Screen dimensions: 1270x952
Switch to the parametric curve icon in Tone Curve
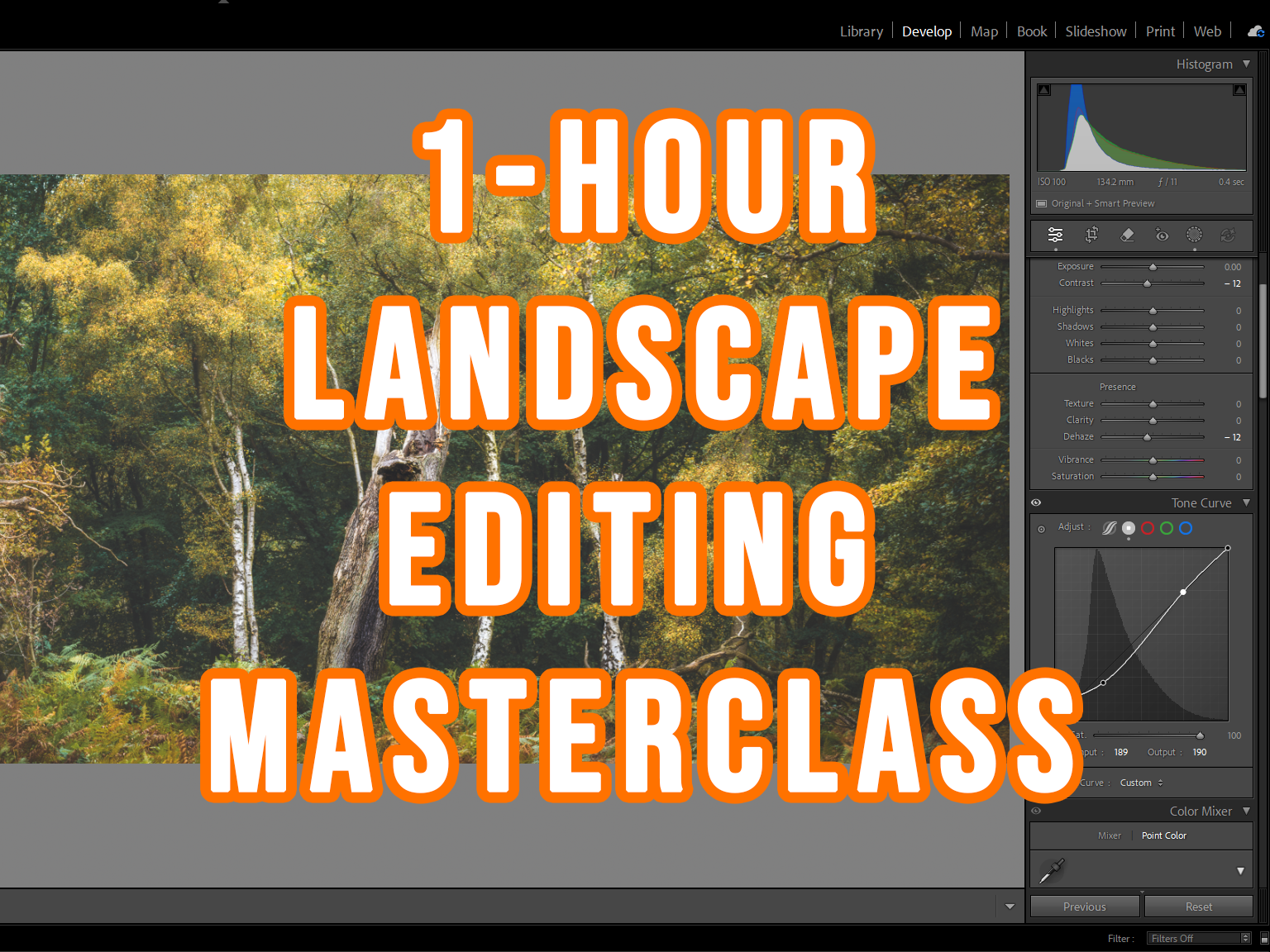1109,528
